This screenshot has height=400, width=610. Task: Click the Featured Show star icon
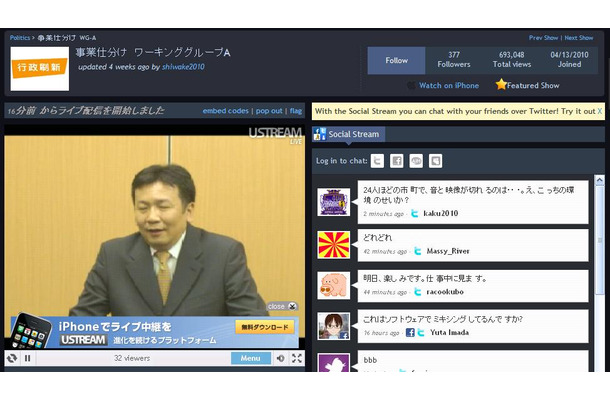point(501,84)
